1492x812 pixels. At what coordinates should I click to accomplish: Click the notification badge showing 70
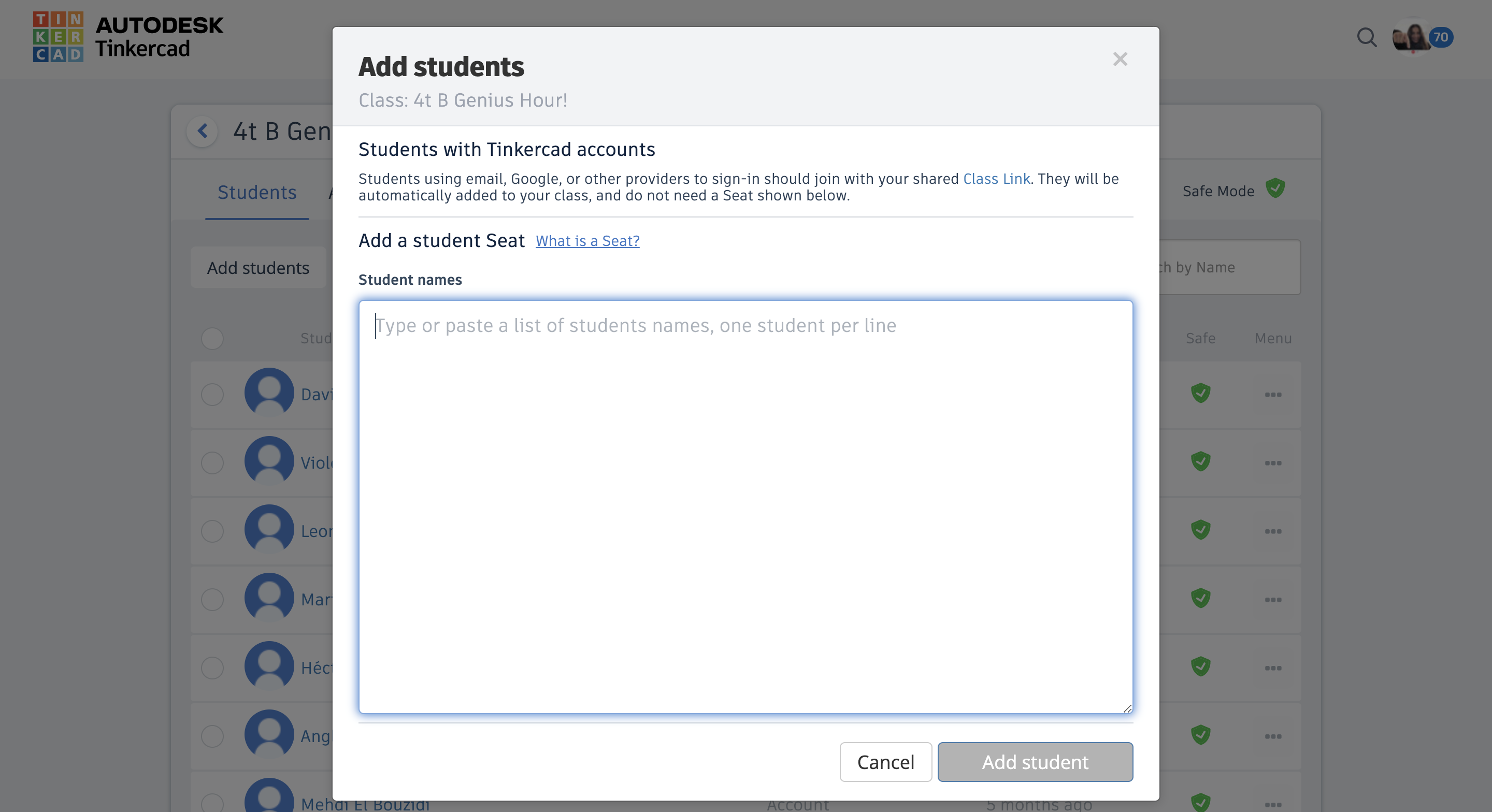(1440, 38)
